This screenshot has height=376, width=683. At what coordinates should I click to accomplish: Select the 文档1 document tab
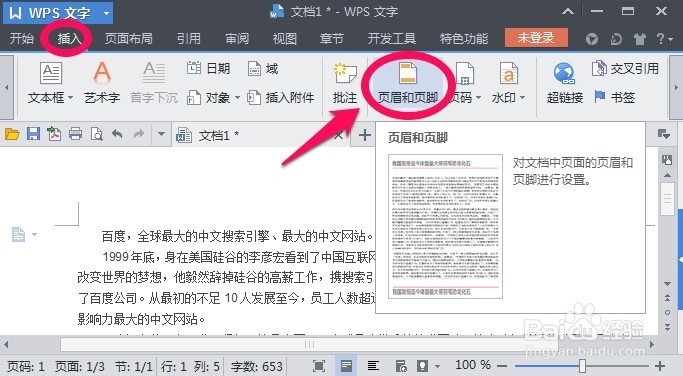[x=260, y=135]
